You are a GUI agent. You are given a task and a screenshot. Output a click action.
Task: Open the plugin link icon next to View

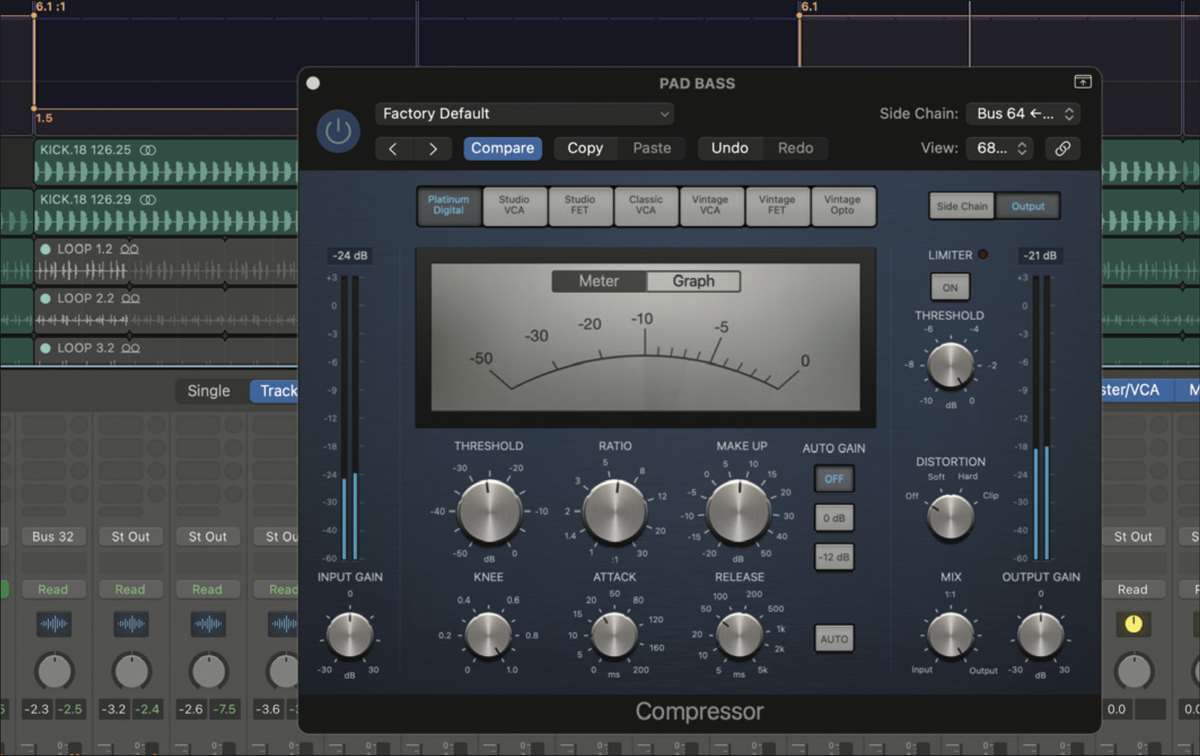click(x=1062, y=148)
